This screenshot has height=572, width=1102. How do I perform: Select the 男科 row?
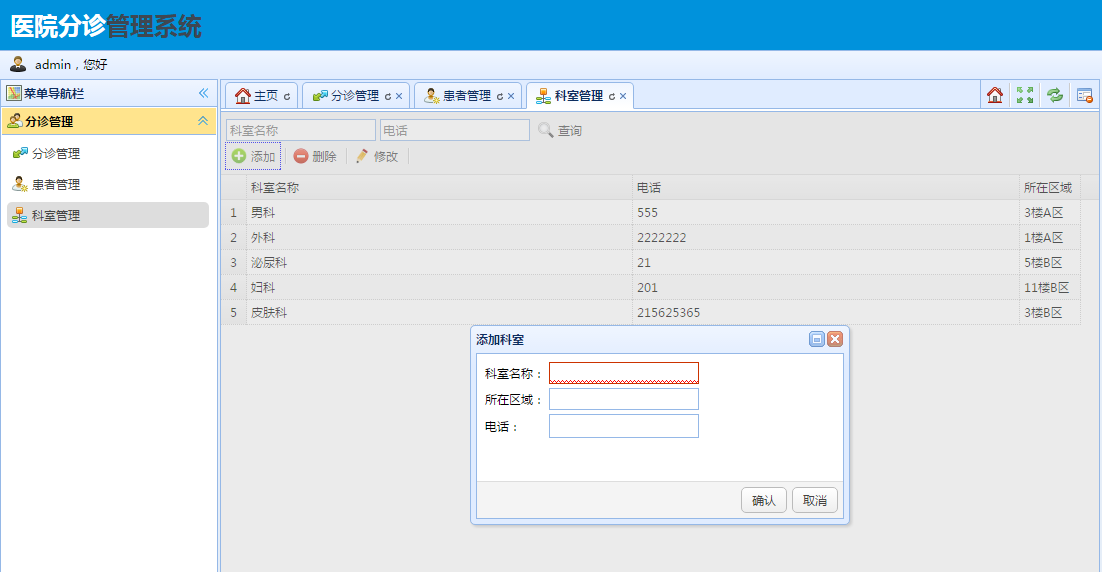pyautogui.click(x=651, y=212)
